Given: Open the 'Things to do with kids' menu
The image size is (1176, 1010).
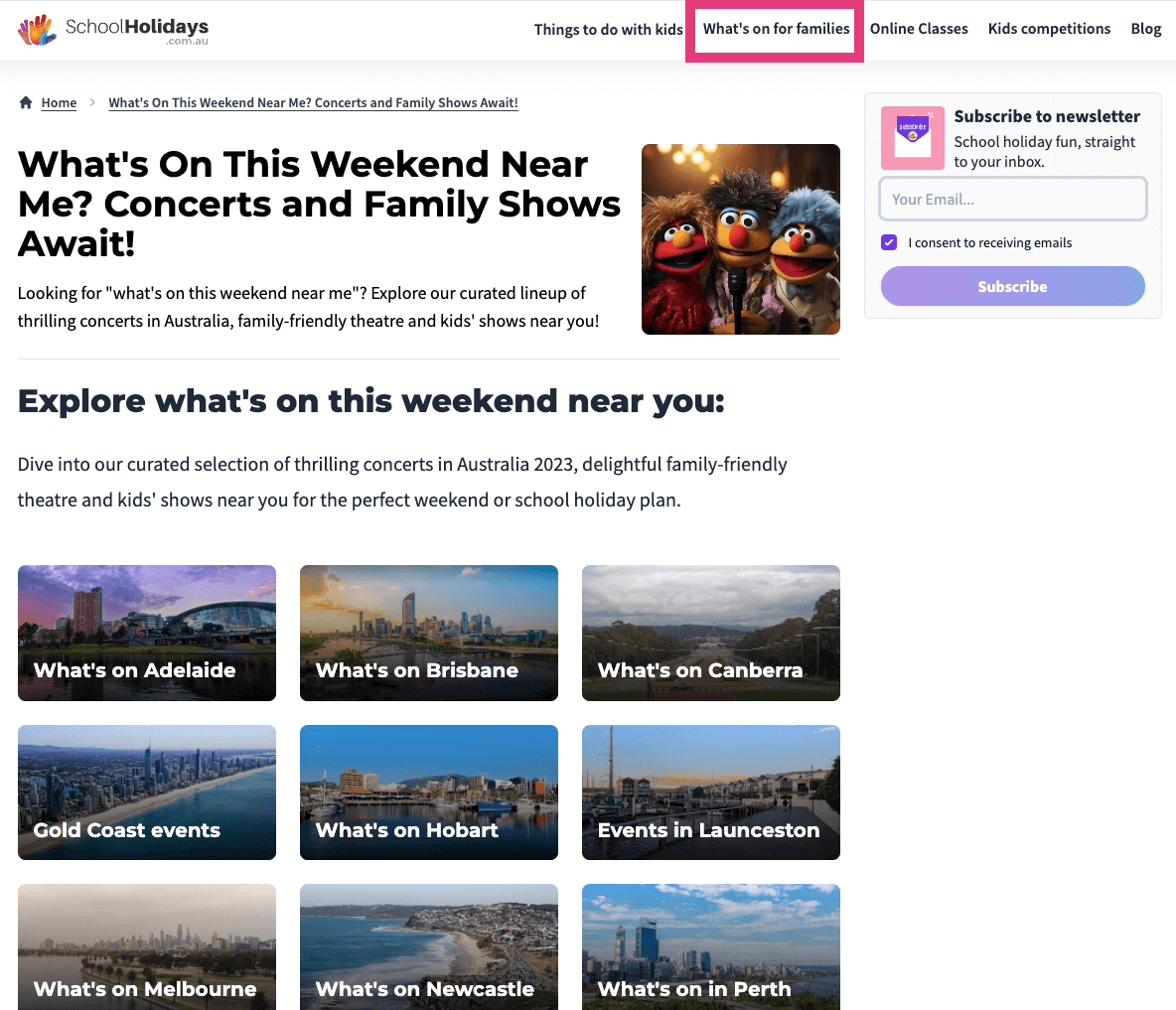Looking at the screenshot, I should [608, 29].
